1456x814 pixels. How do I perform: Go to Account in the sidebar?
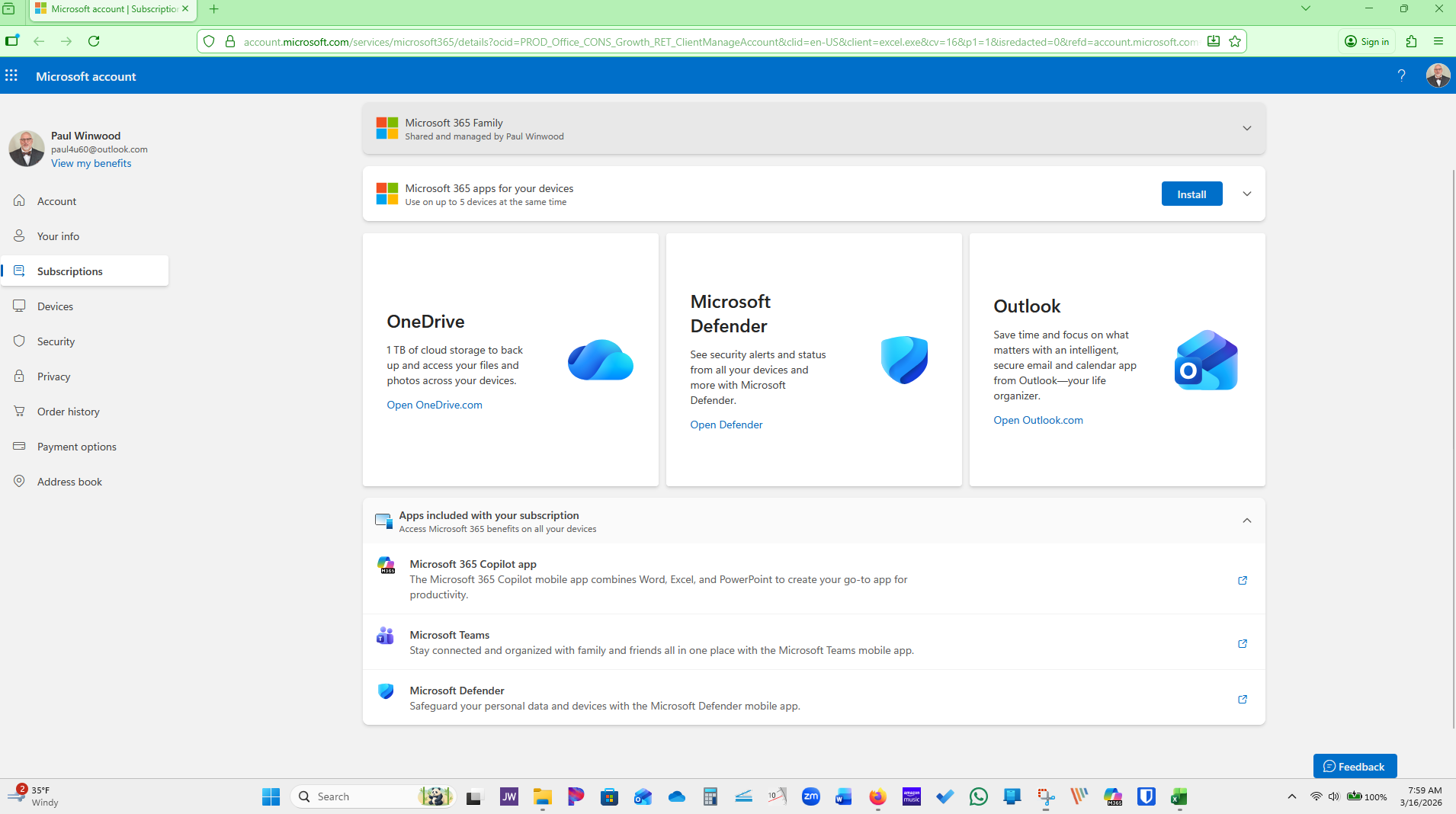84,201
